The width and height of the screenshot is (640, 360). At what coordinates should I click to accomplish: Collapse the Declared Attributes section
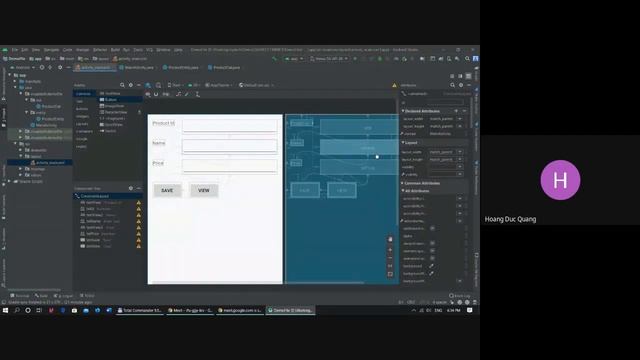(402, 111)
